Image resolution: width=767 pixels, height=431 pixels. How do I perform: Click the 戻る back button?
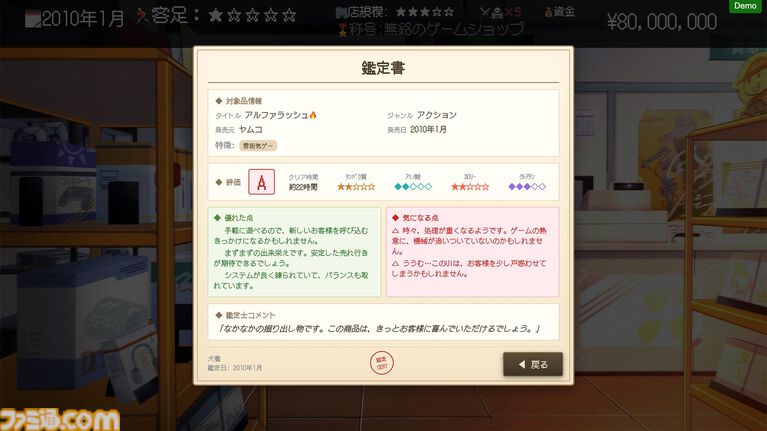pyautogui.click(x=533, y=364)
